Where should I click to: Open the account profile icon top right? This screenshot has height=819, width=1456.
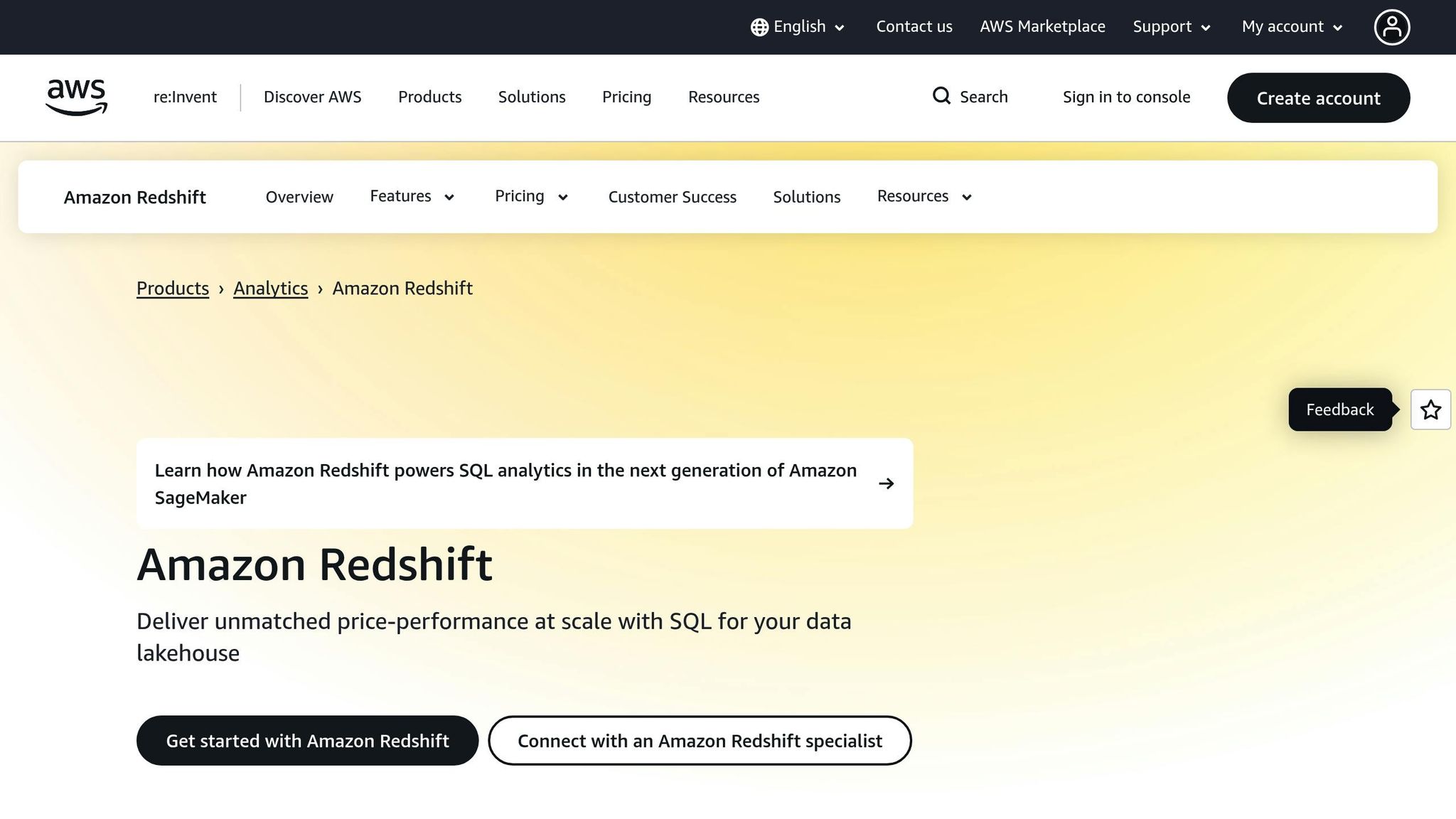(1391, 27)
